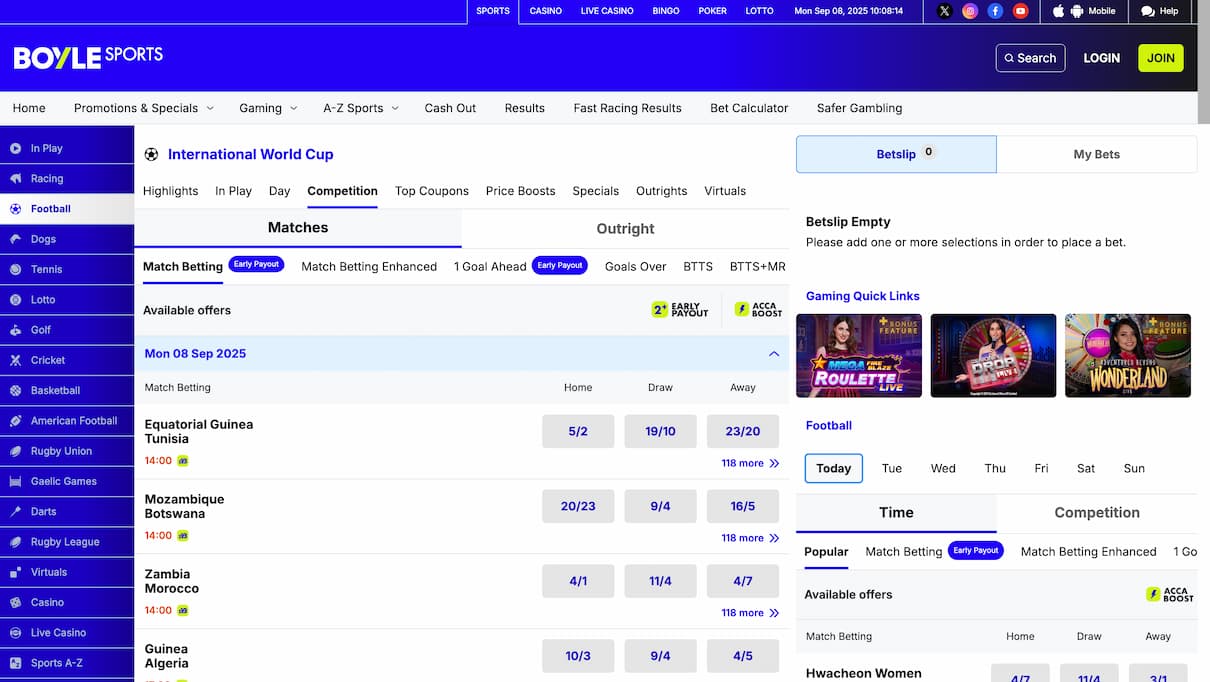Open the Betslip tab
Viewport: 1210px width, 682px height.
[x=896, y=154]
